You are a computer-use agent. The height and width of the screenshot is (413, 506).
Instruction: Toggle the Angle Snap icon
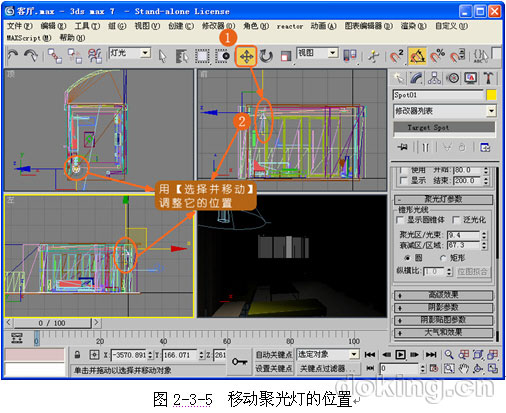pos(417,56)
